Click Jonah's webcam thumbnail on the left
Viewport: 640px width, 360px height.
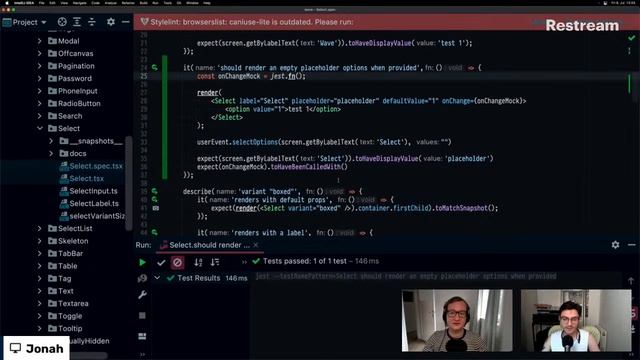[x=457, y=320]
